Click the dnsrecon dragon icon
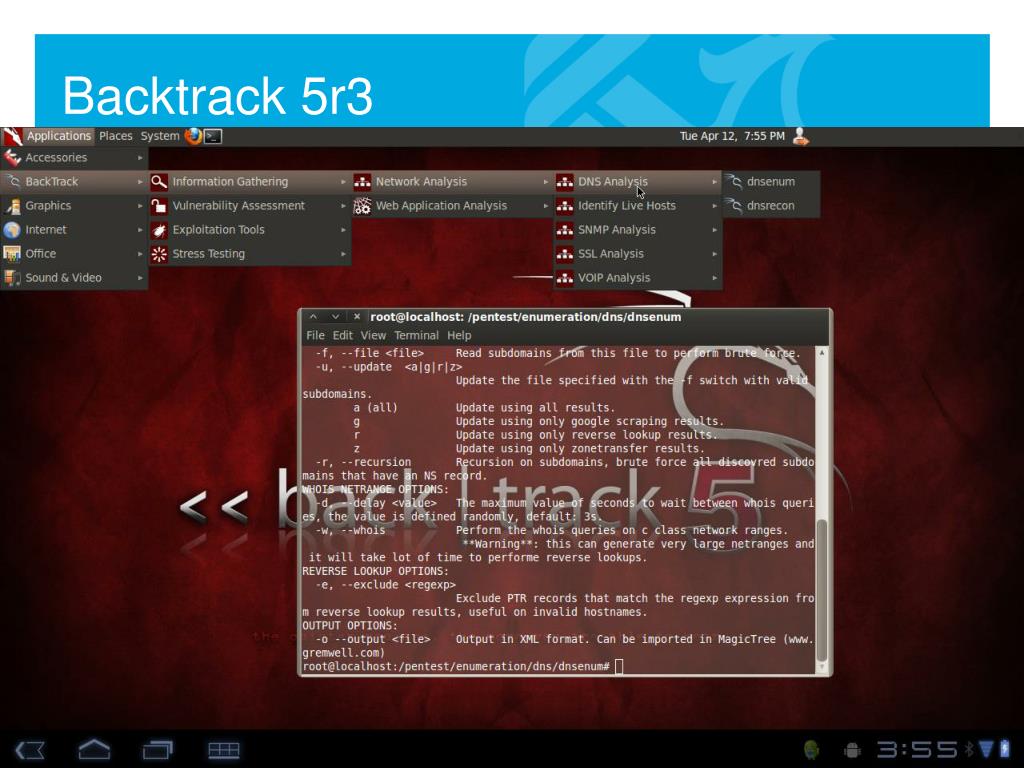Image resolution: width=1024 pixels, height=768 pixels. point(734,206)
